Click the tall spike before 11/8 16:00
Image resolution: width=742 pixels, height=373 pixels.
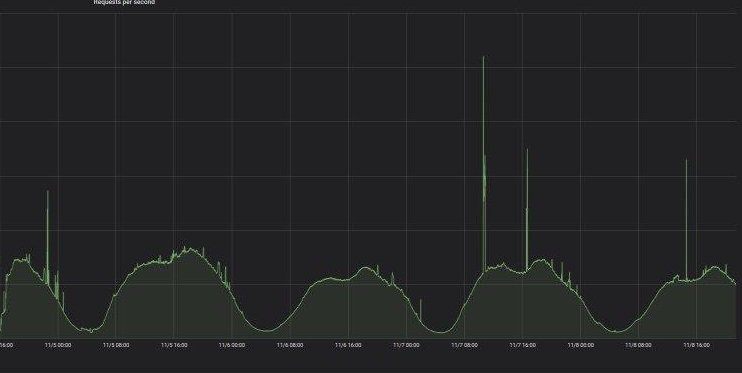click(686, 220)
